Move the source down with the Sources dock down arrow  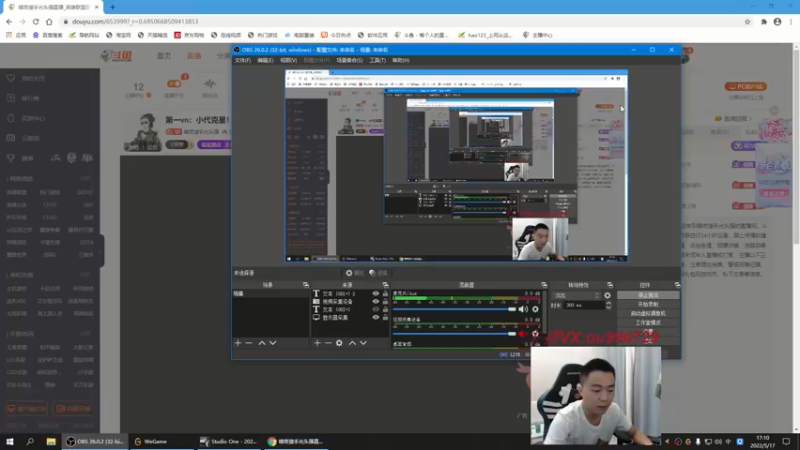[363, 343]
